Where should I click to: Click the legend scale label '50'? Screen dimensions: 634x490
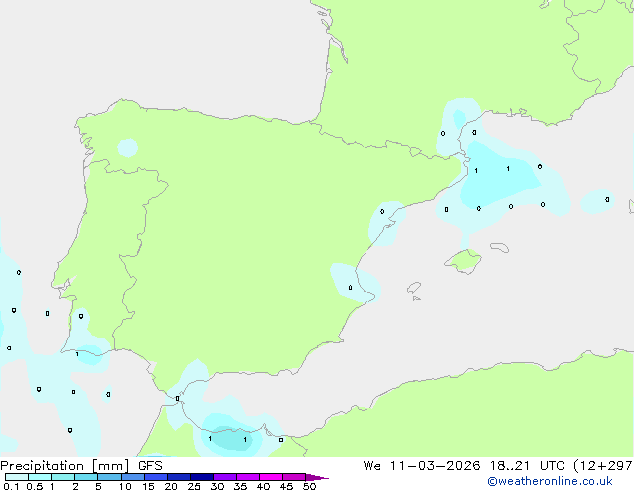[309, 486]
